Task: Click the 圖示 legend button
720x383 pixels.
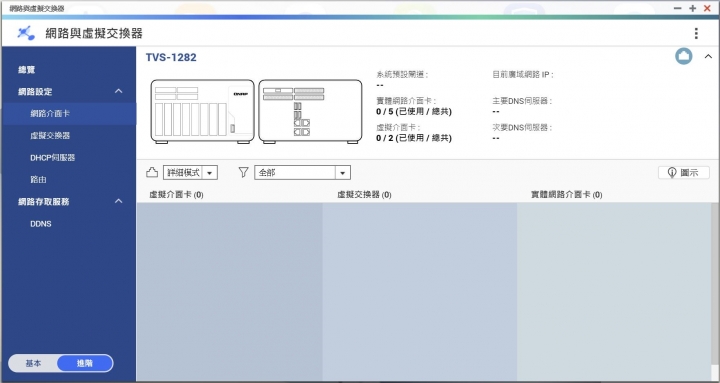Action: coord(684,173)
